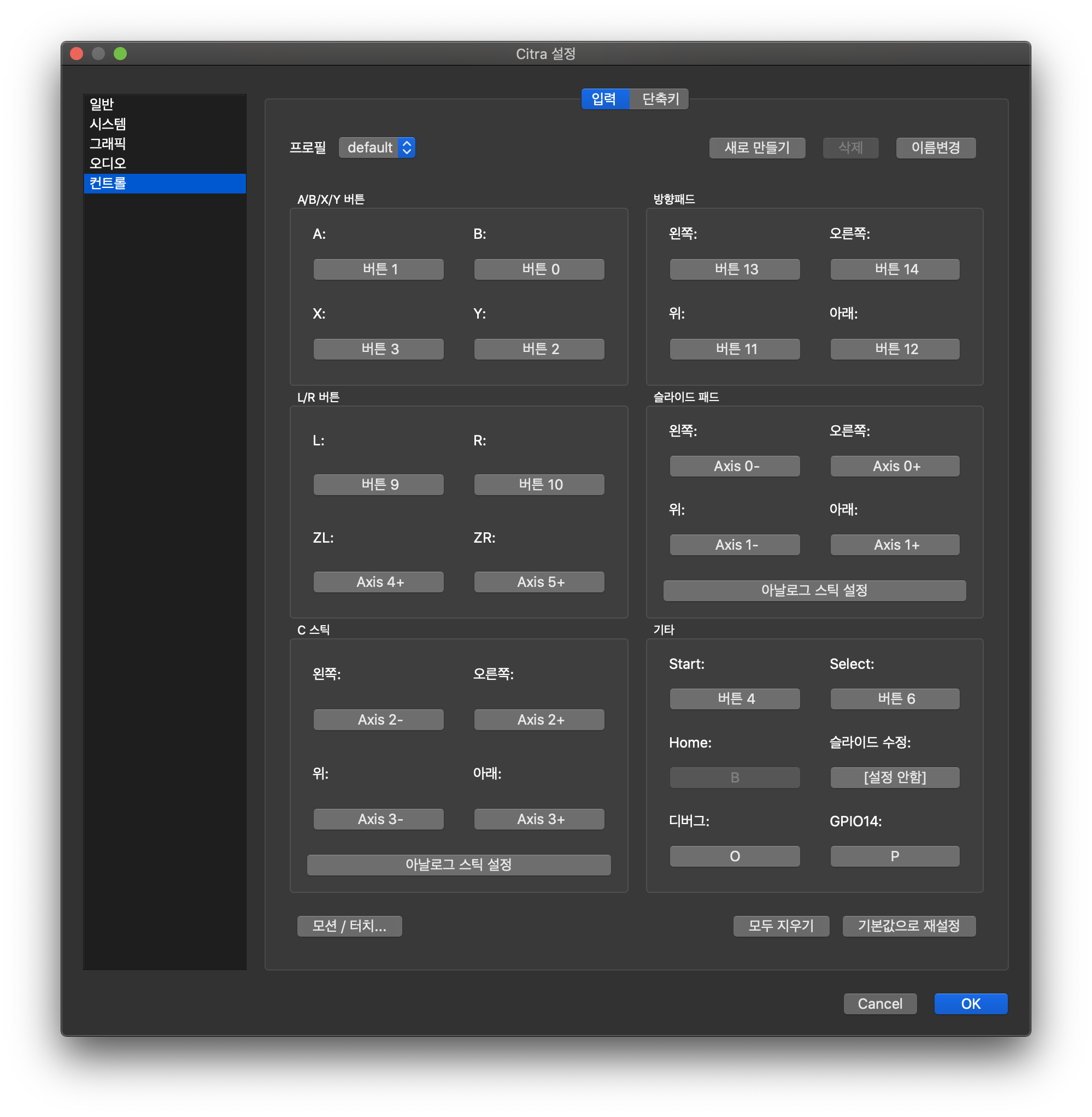Rebind the Y button mapped to 버튼 2
The height and width of the screenshot is (1117, 1092).
click(539, 349)
